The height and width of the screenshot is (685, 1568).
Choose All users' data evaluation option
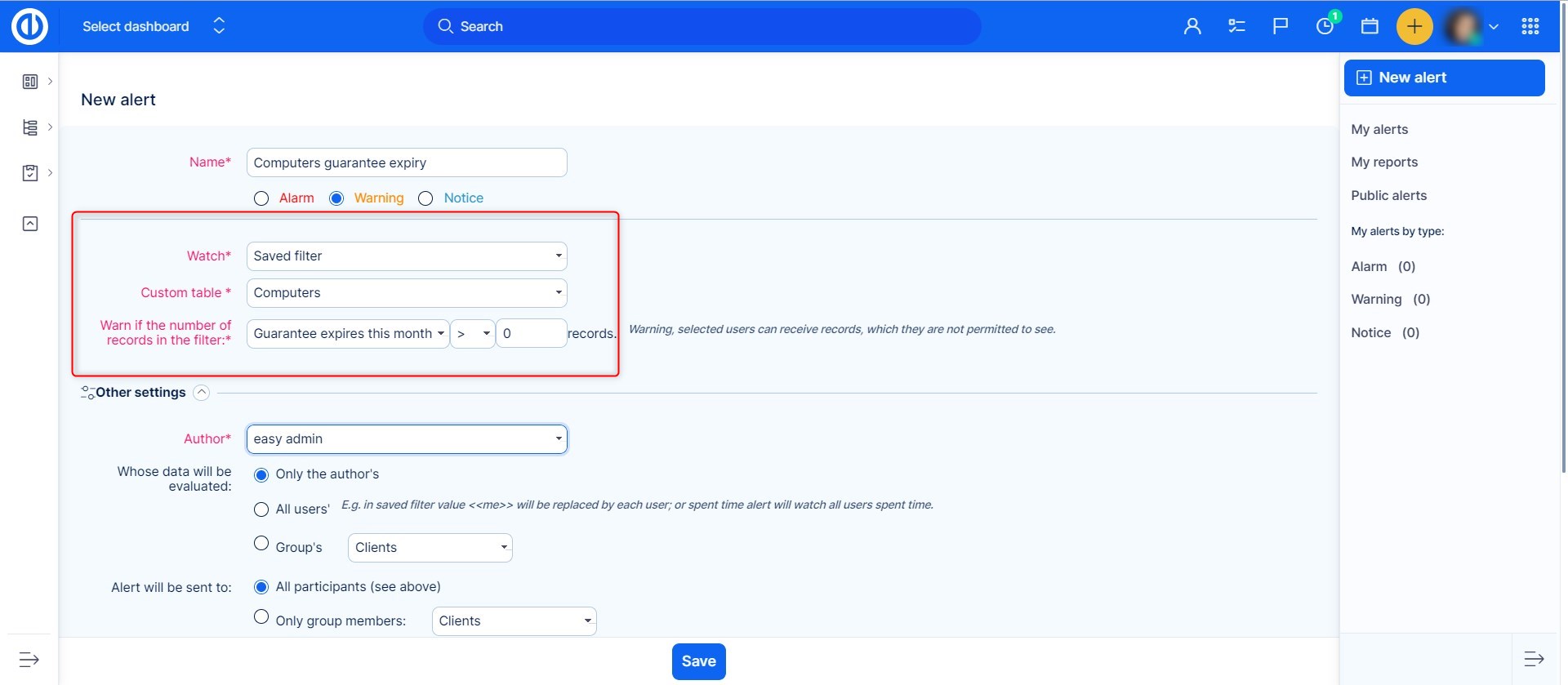pos(261,509)
